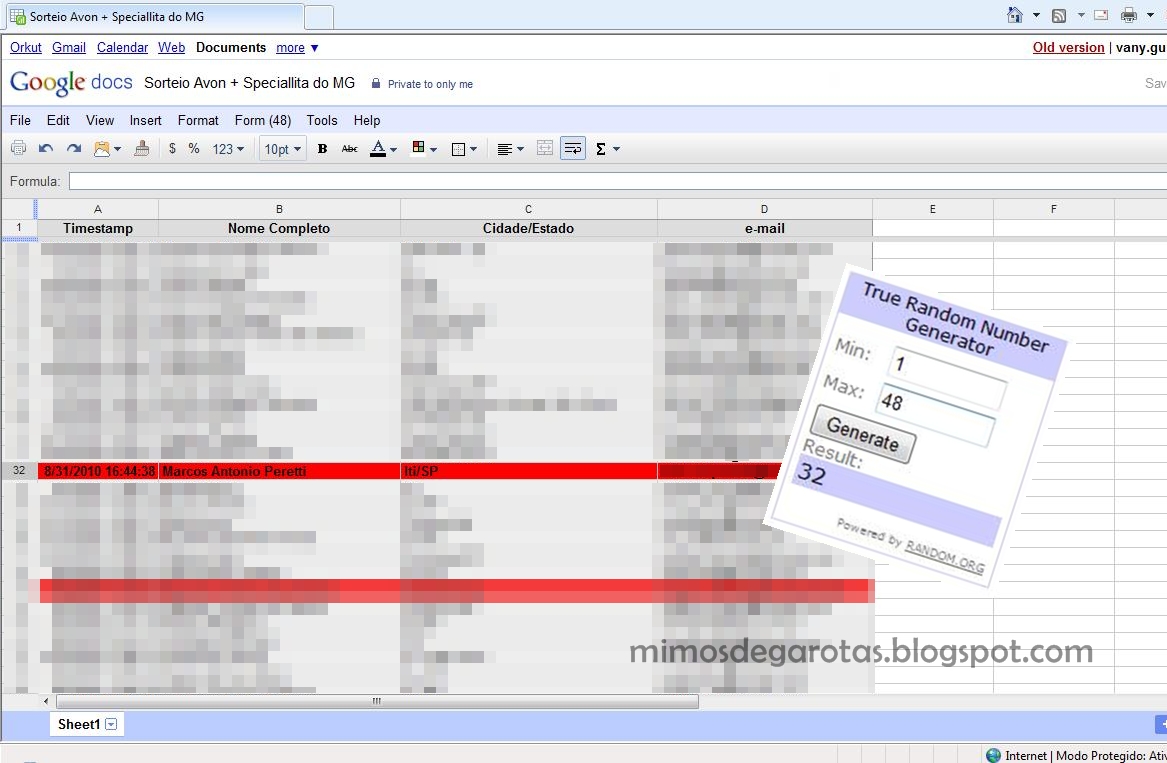This screenshot has width=1167, height=763.
Task: Click the browser read mail icon
Action: click(1101, 15)
